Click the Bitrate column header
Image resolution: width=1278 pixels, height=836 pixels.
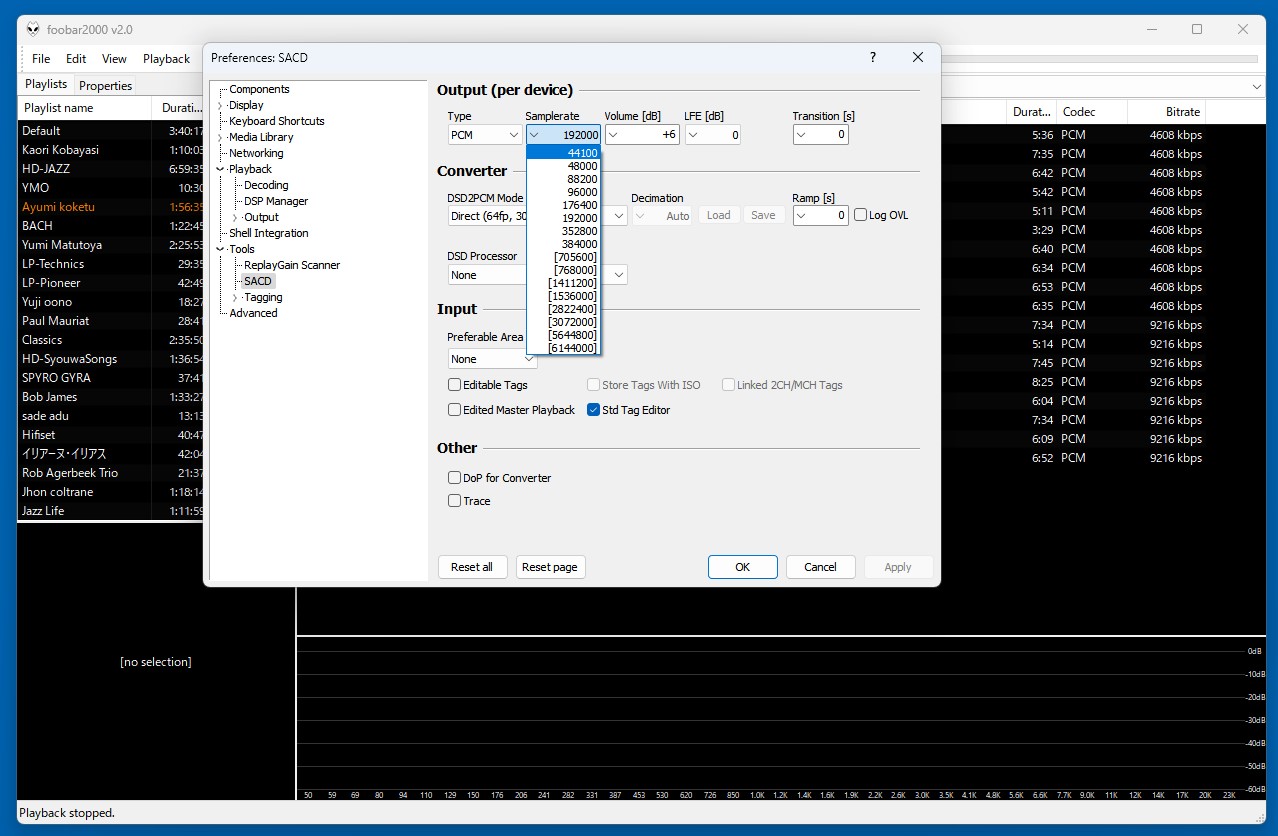tap(1167, 112)
